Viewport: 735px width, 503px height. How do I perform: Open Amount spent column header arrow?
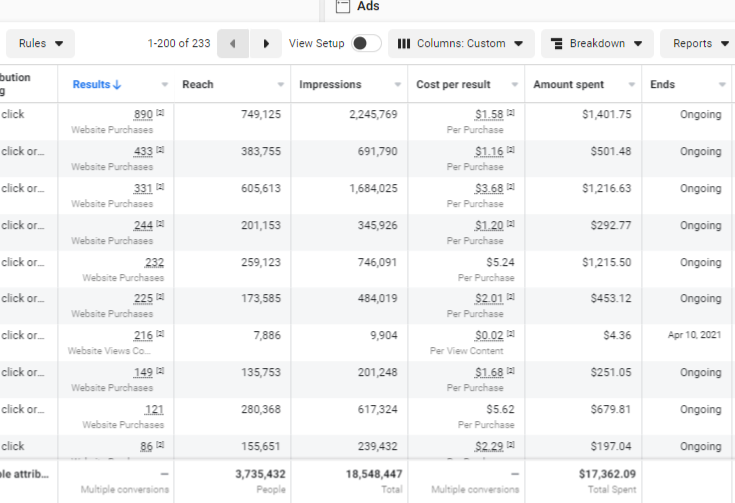click(x=631, y=85)
